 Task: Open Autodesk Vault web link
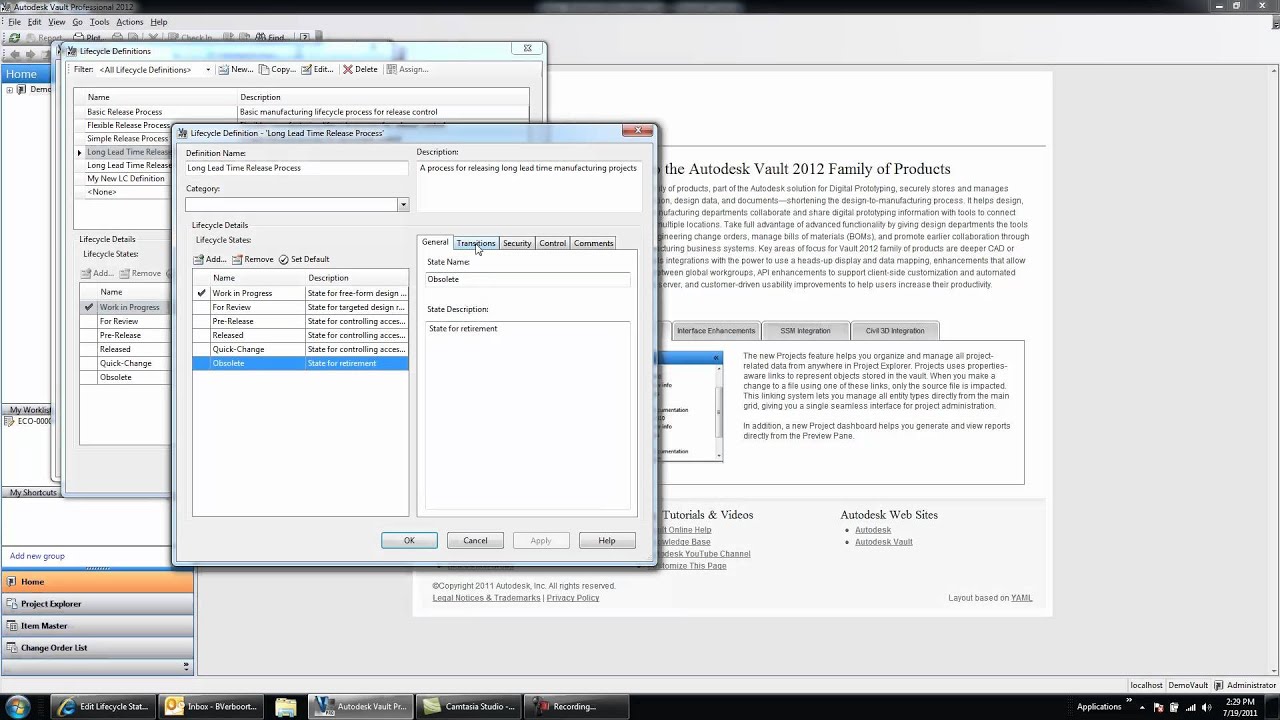pyautogui.click(x=883, y=541)
